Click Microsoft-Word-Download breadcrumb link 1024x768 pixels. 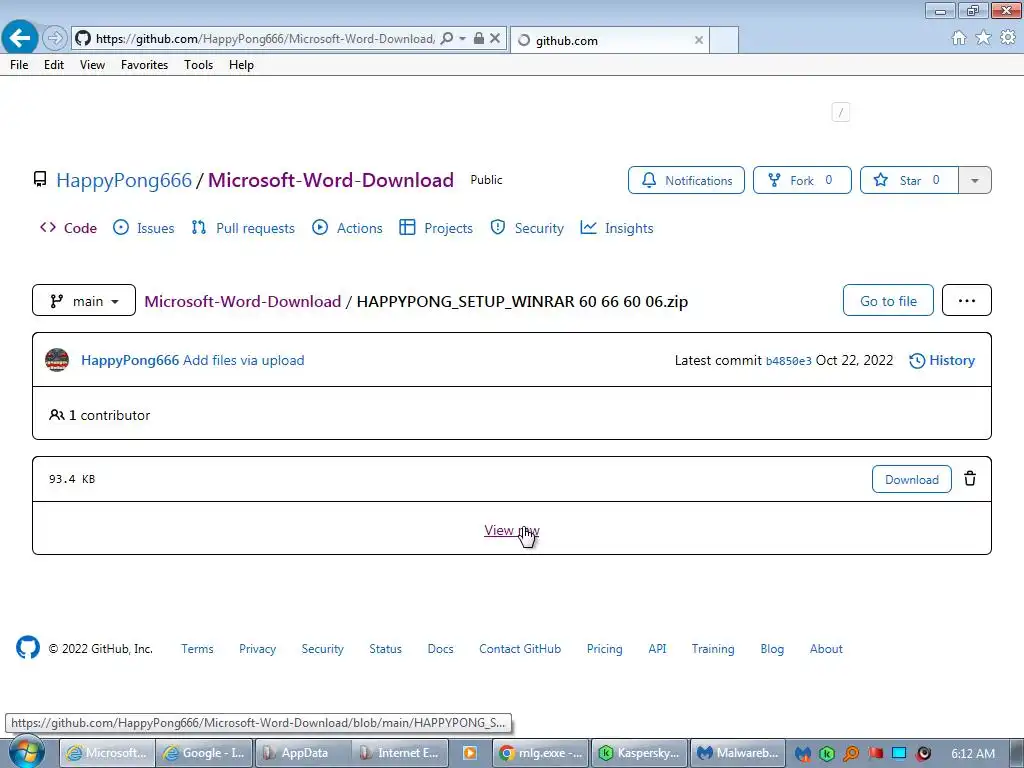tap(242, 302)
